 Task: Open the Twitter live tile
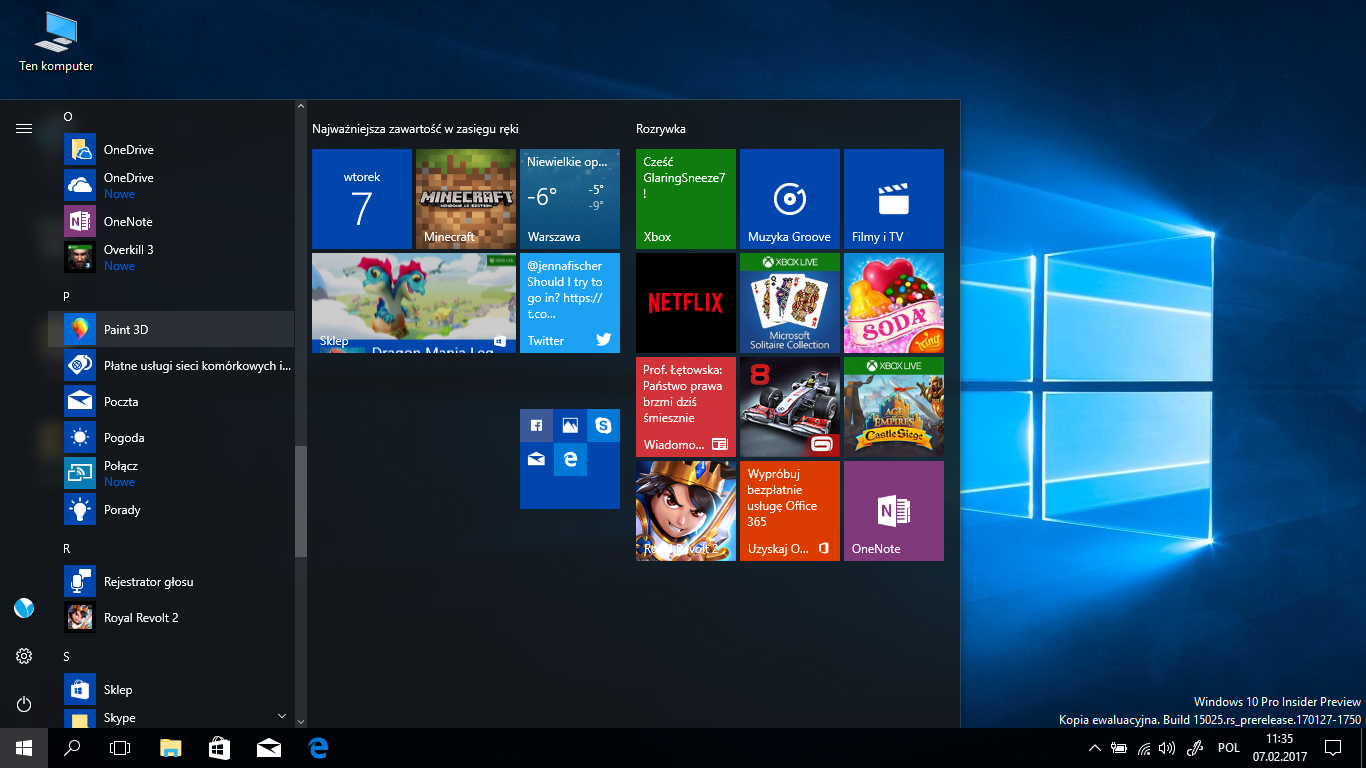click(x=570, y=303)
